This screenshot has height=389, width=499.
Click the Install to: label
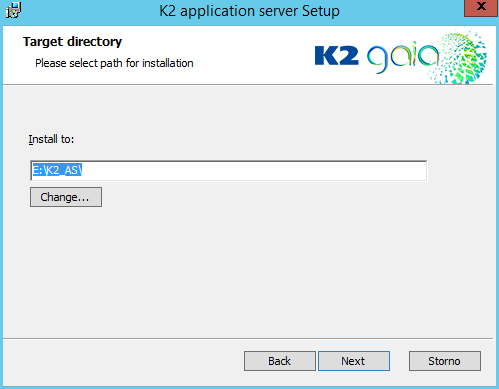coord(51,139)
